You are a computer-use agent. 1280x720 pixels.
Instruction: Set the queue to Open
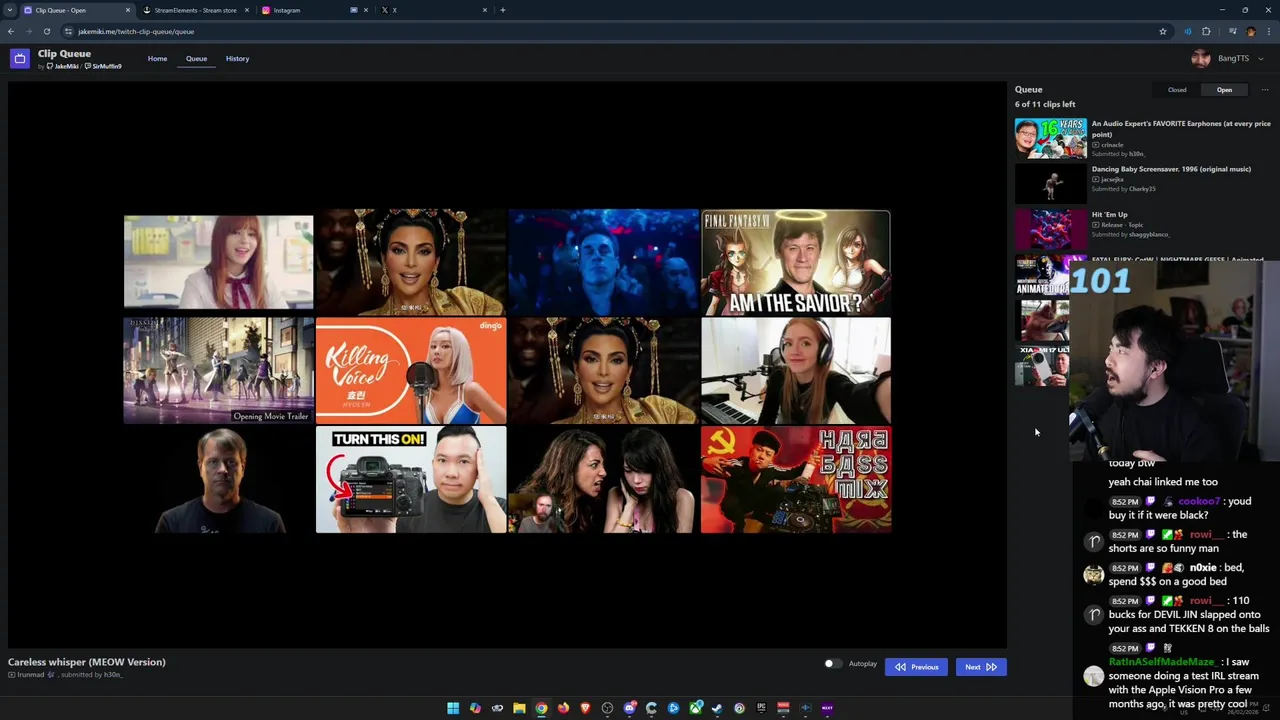[x=1224, y=90]
